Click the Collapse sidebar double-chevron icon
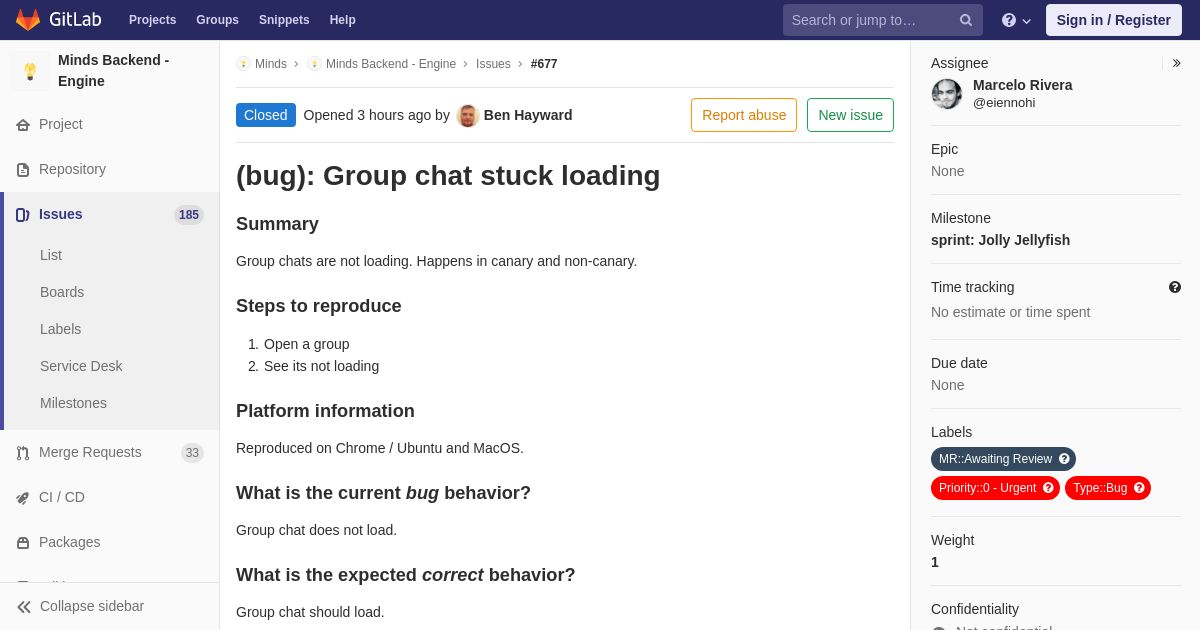 point(24,607)
